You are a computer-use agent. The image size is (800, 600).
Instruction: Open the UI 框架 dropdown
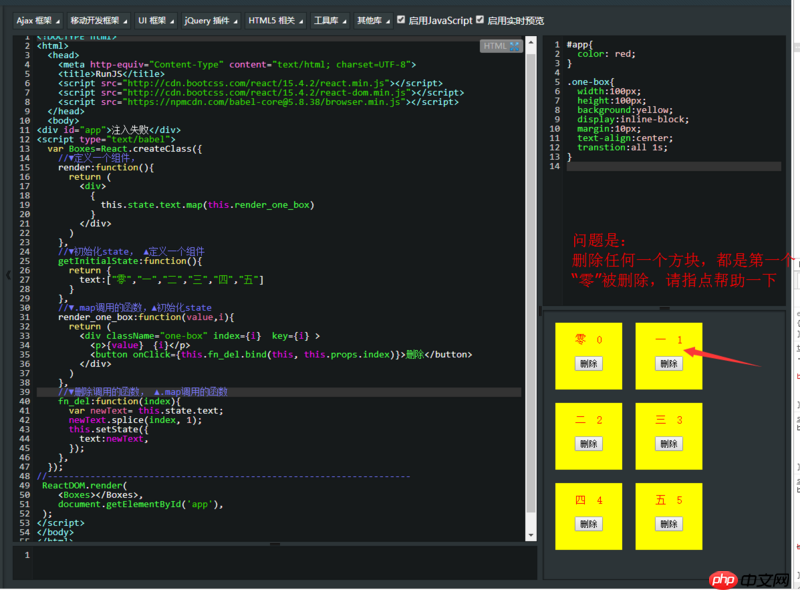click(156, 21)
